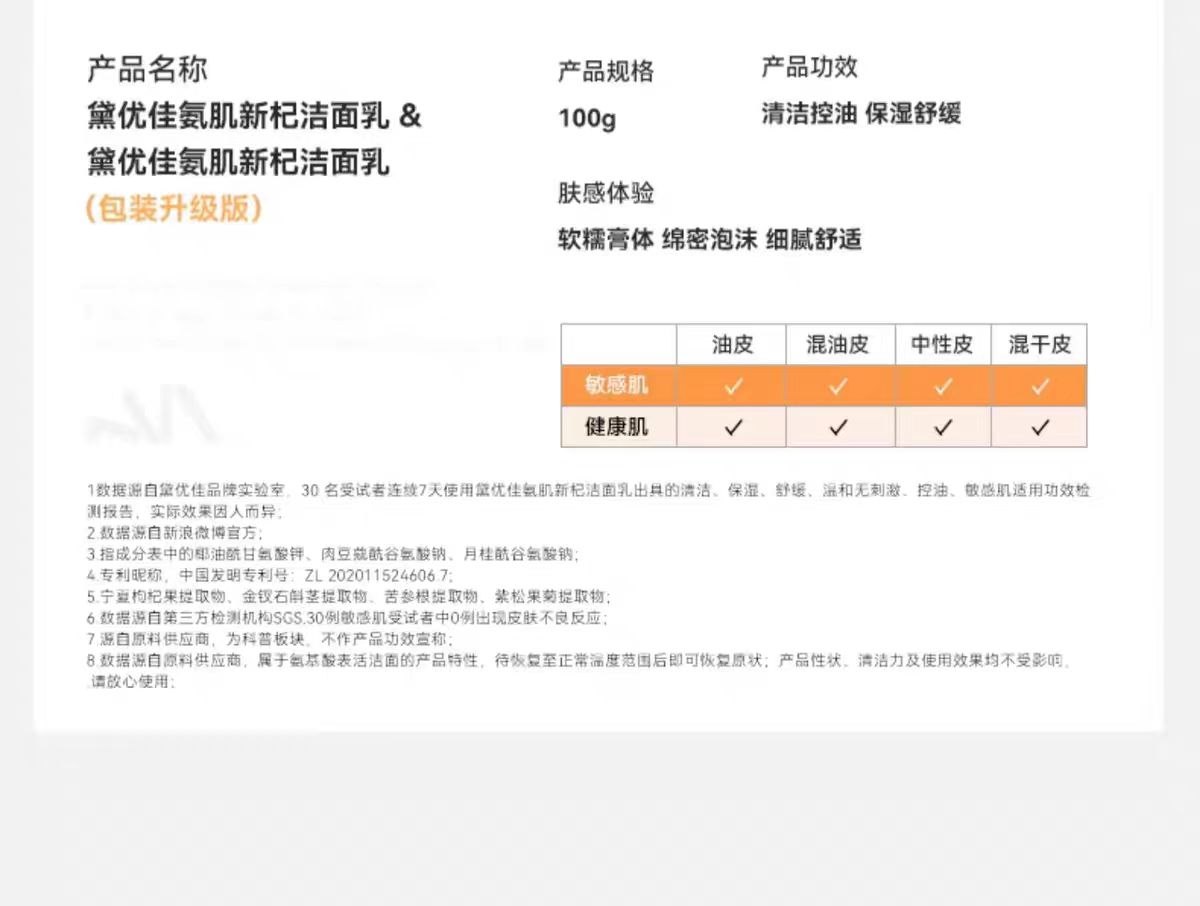Click the 混油皮 table column header
The image size is (1200, 906).
[x=838, y=345]
